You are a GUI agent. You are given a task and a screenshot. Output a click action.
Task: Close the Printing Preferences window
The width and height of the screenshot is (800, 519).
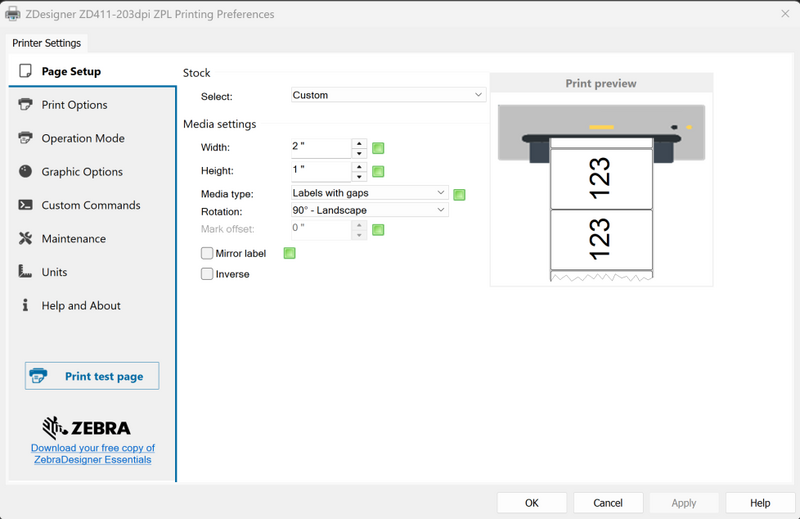[785, 14]
